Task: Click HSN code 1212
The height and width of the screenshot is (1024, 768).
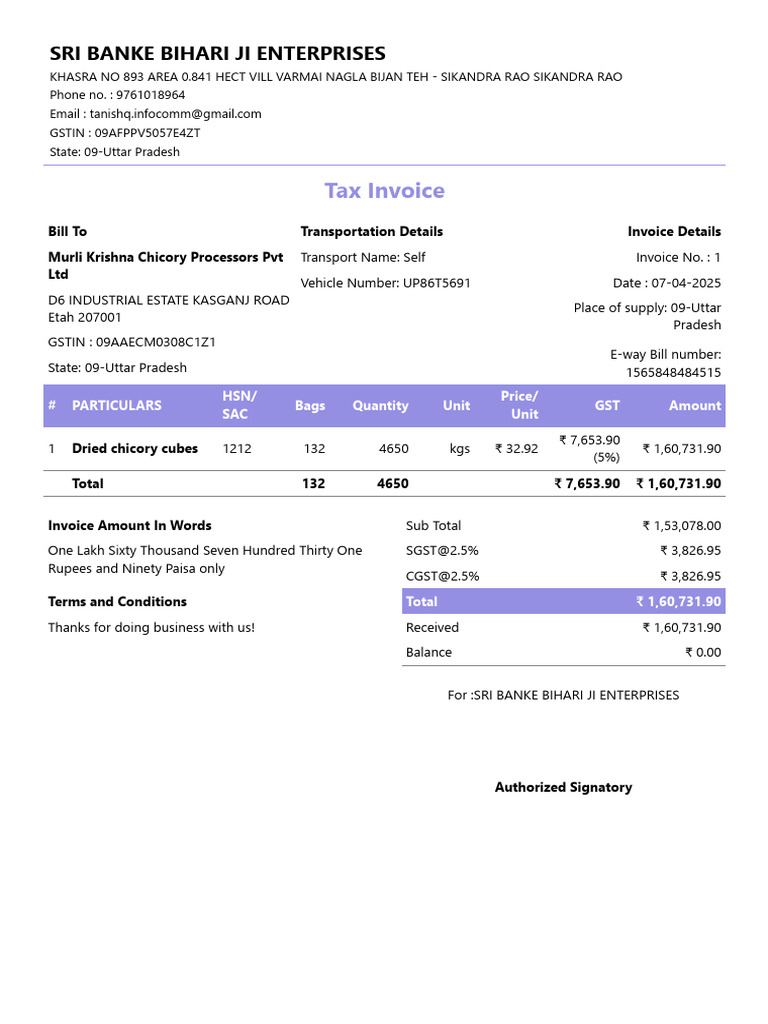Action: point(236,449)
